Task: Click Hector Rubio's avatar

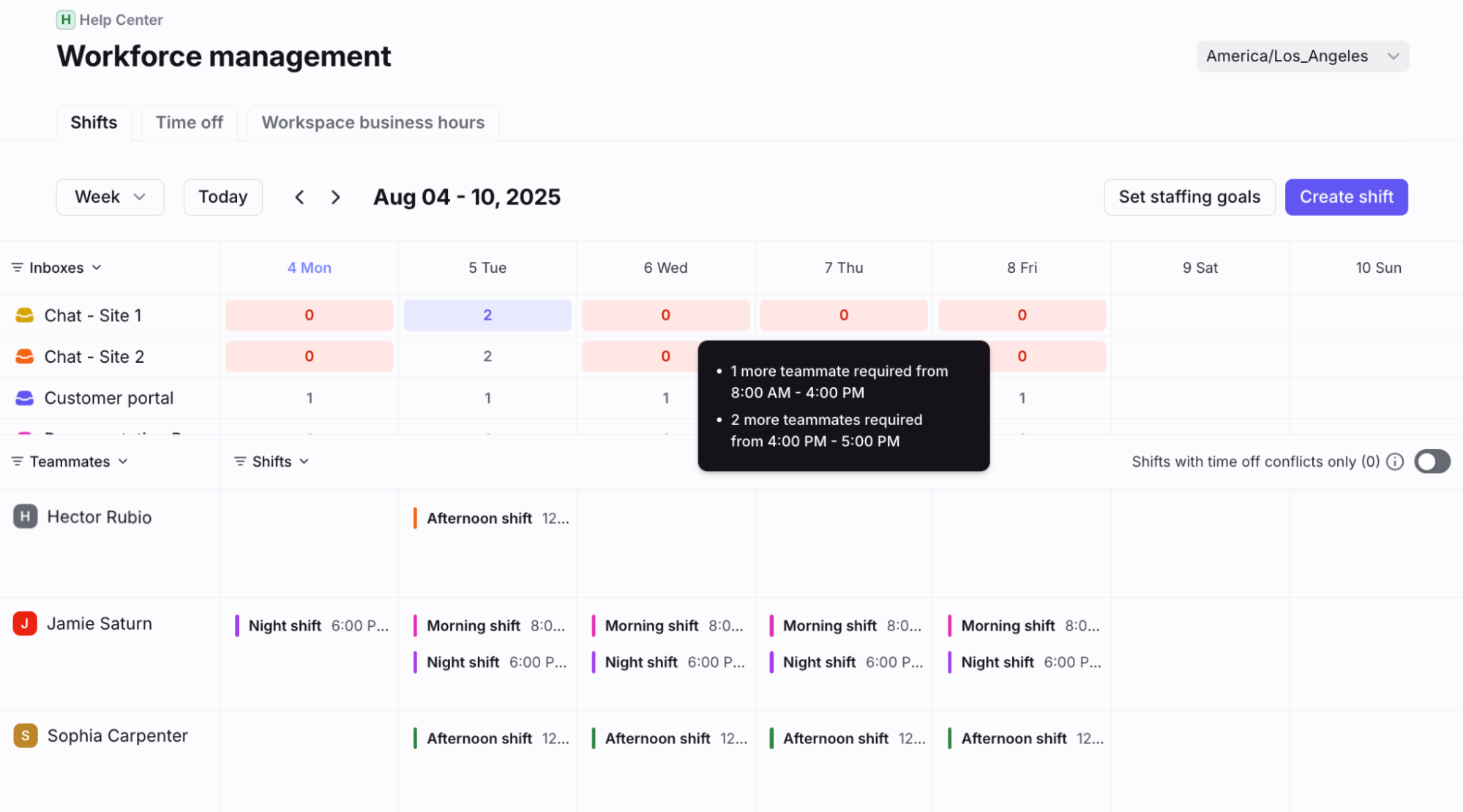Action: [26, 516]
